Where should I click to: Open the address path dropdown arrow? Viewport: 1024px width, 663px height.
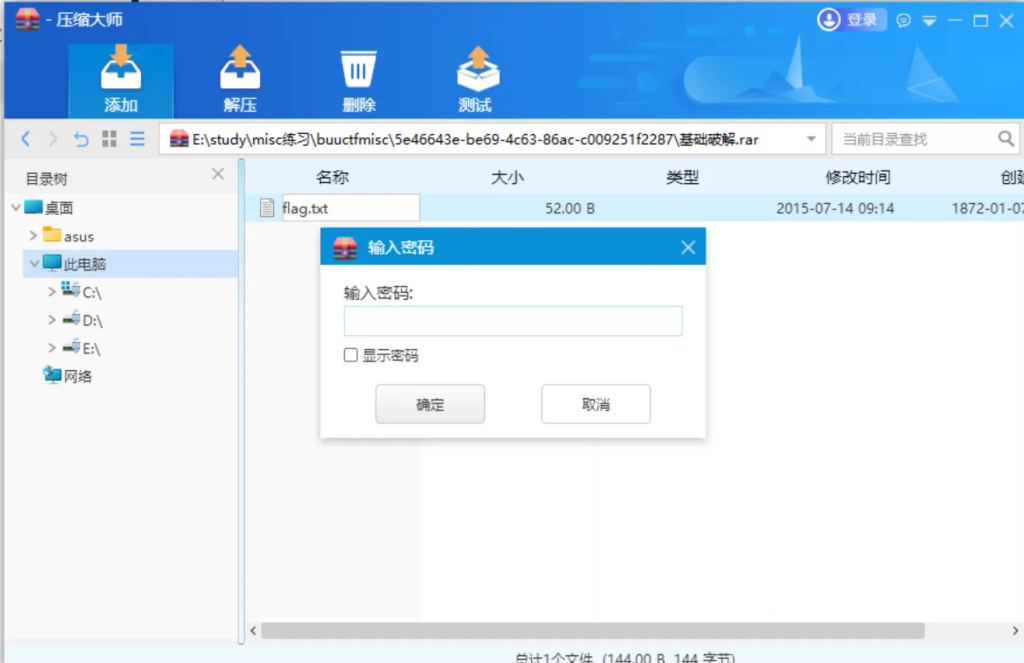tap(811, 138)
